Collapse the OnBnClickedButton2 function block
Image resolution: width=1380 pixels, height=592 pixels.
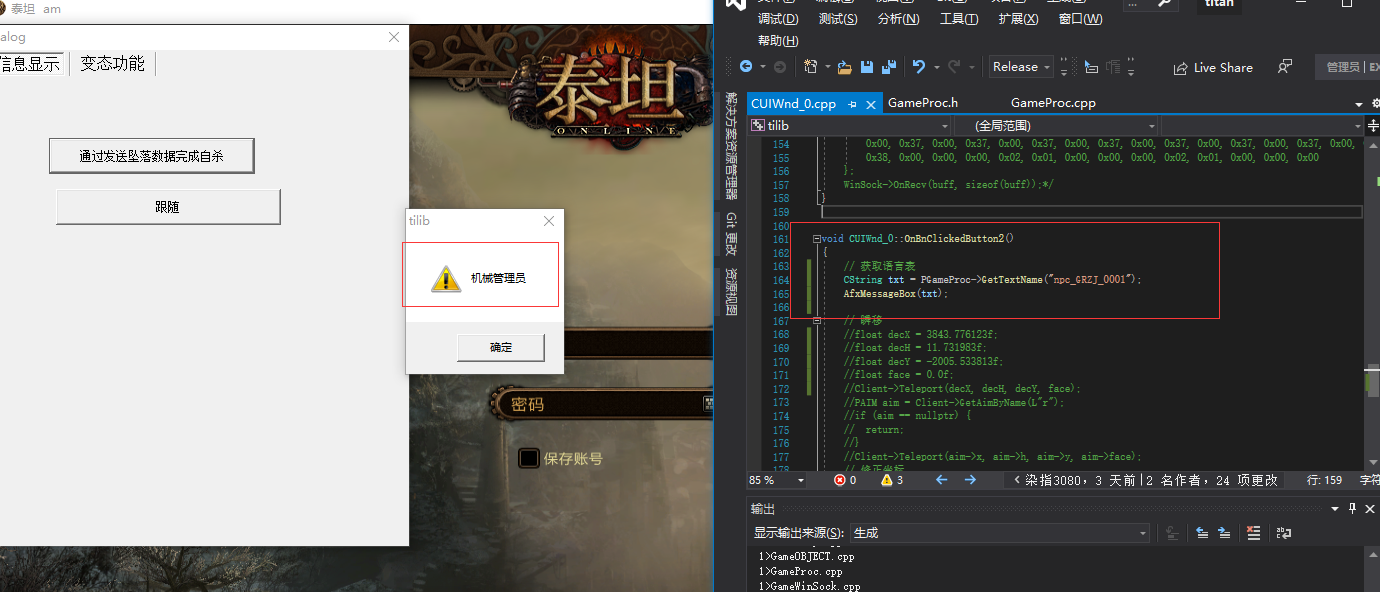click(817, 239)
